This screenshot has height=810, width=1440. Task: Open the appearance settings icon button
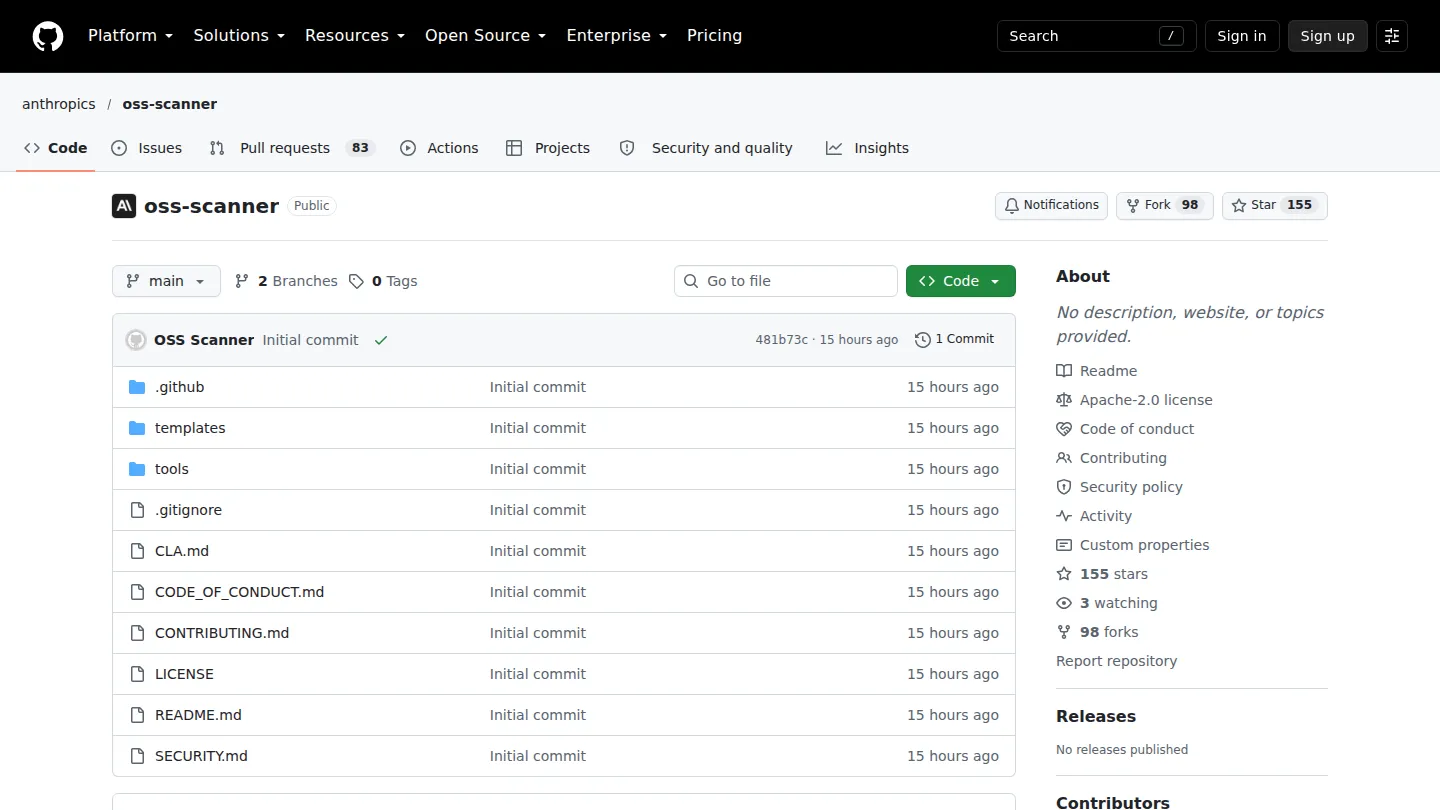tap(1392, 36)
